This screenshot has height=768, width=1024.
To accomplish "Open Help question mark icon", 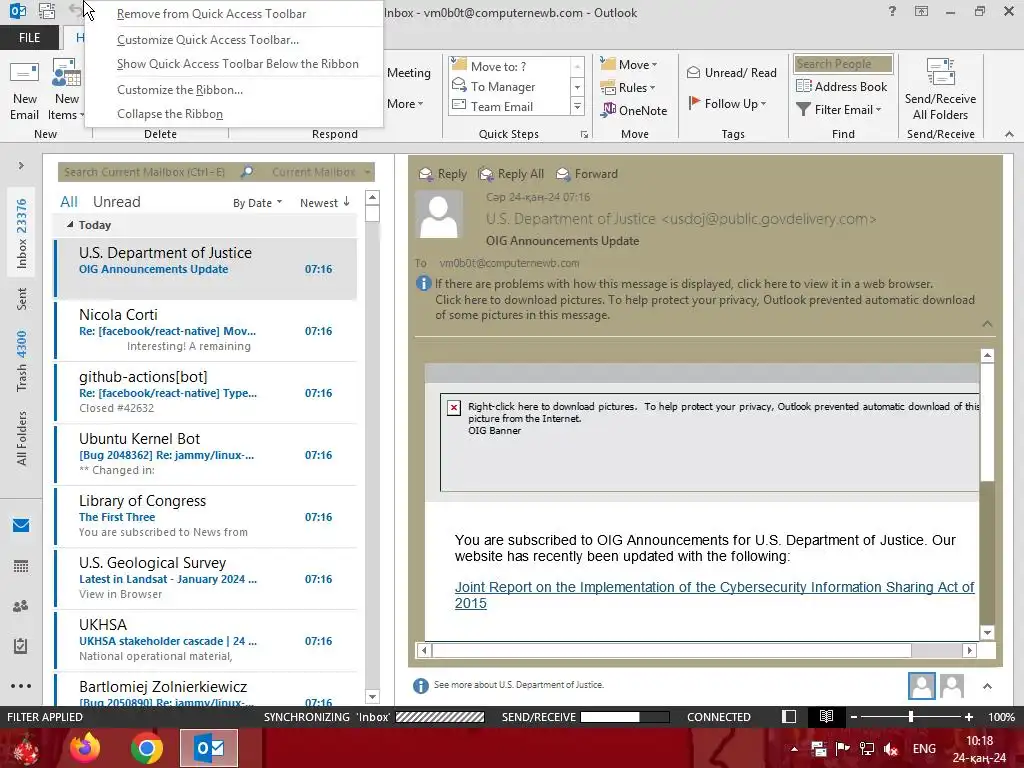I will [892, 11].
